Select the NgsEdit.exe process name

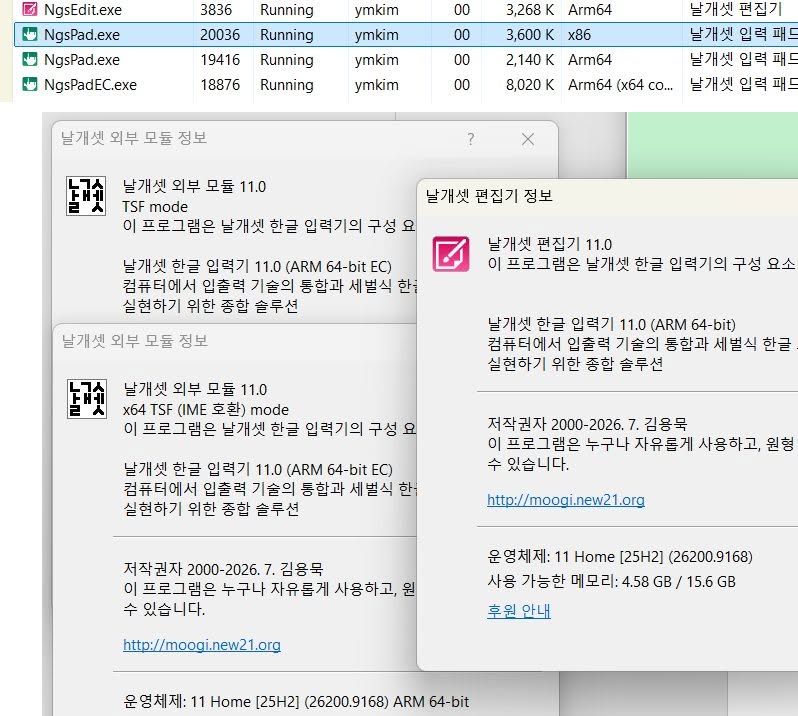pyautogui.click(x=83, y=9)
